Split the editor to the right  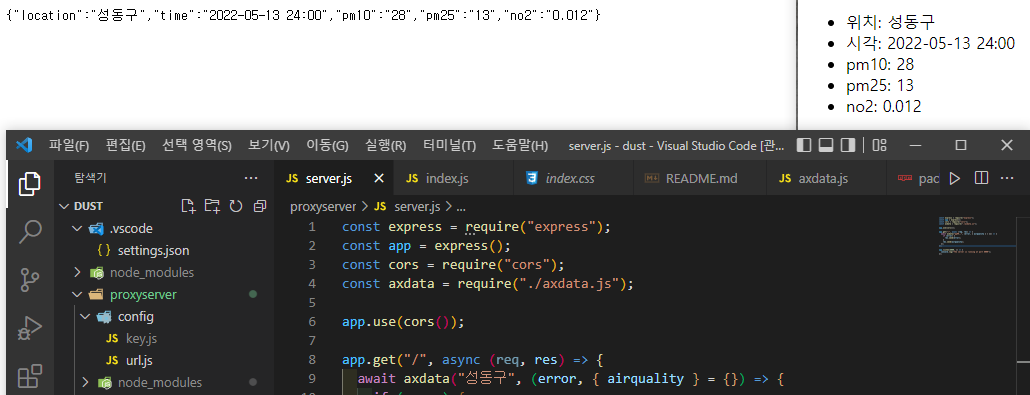[981, 178]
